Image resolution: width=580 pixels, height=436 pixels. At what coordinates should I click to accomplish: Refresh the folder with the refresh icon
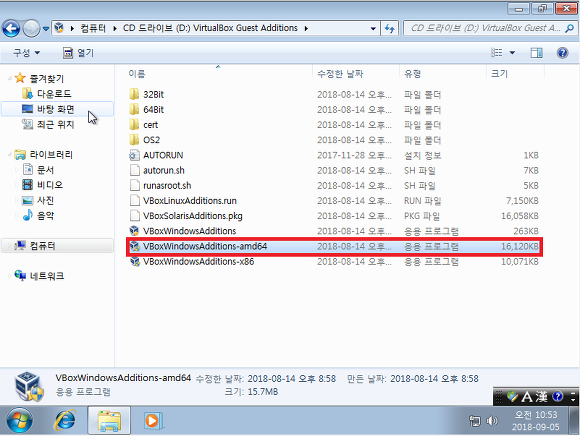click(x=390, y=28)
